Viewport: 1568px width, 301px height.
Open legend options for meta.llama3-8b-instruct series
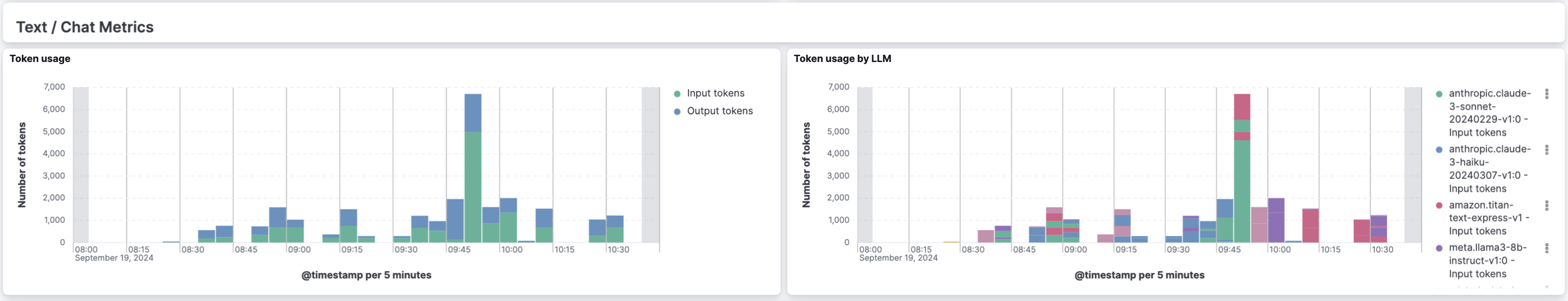1547,248
